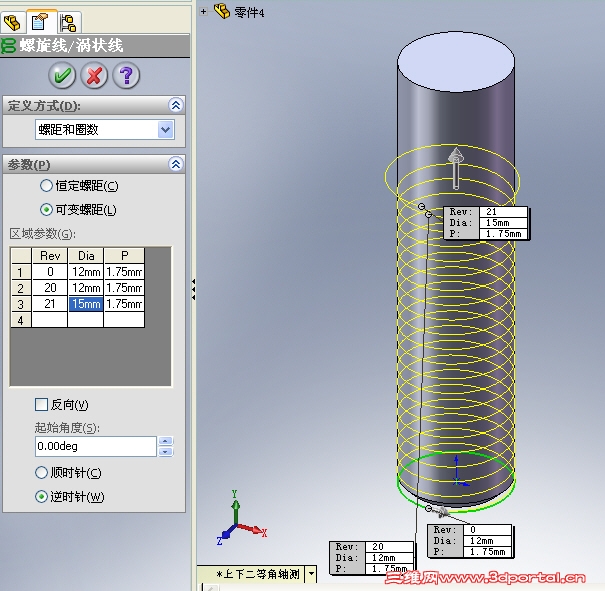The height and width of the screenshot is (591, 605).
Task: Open the ConfigurationManager tab
Action: pyautogui.click(x=69, y=22)
